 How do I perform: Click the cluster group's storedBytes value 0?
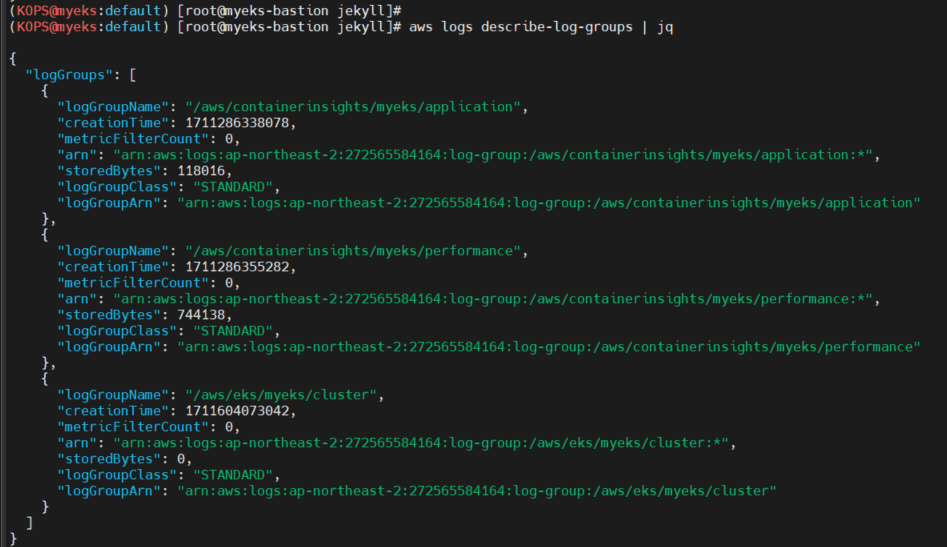(x=182, y=459)
